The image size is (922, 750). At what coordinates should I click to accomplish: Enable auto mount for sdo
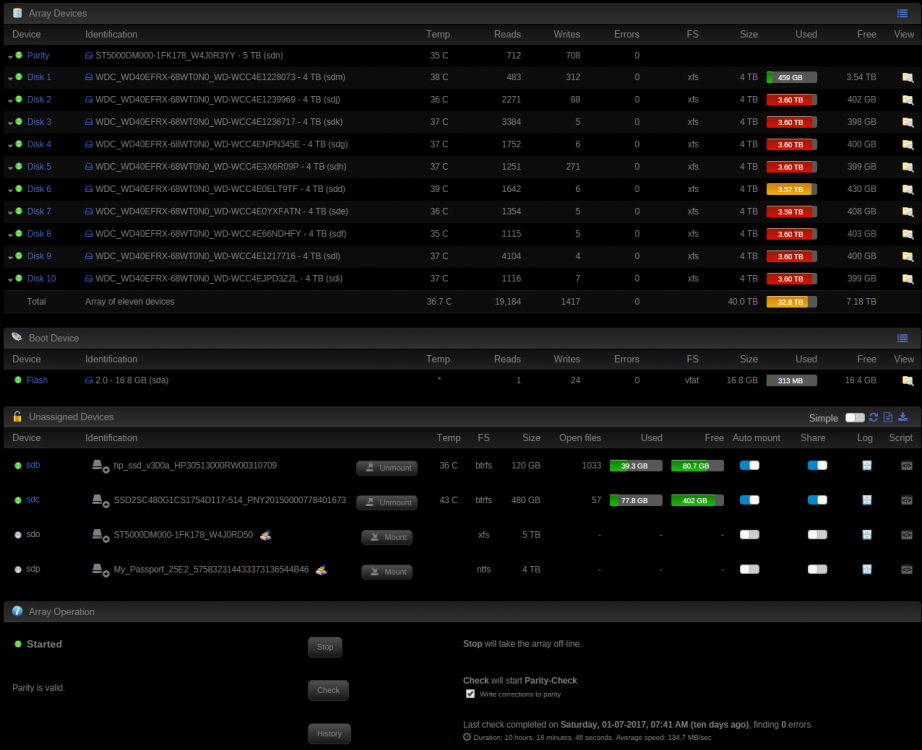[749, 535]
